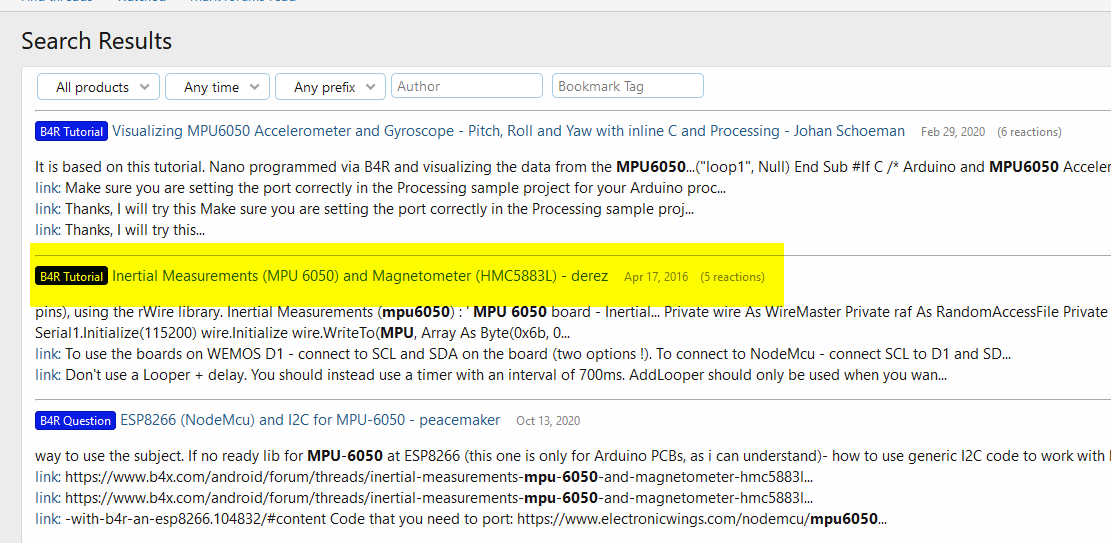Click the B4R Question badge for ESP8266 thread
Screen dimensions: 1111x543
[75, 420]
